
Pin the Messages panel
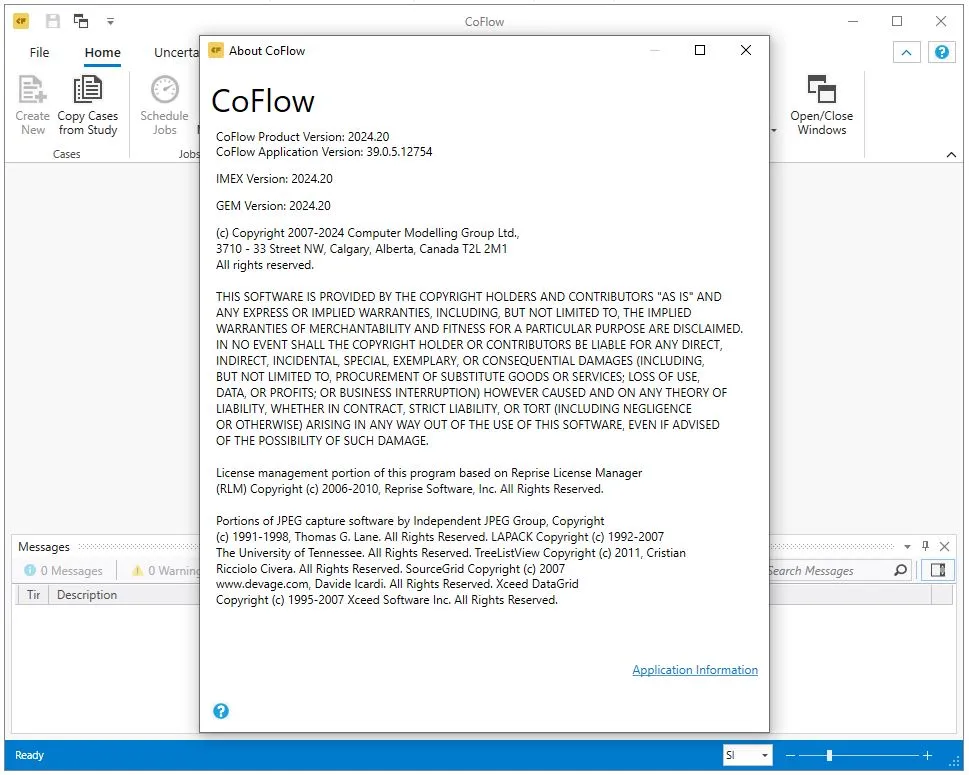925,546
